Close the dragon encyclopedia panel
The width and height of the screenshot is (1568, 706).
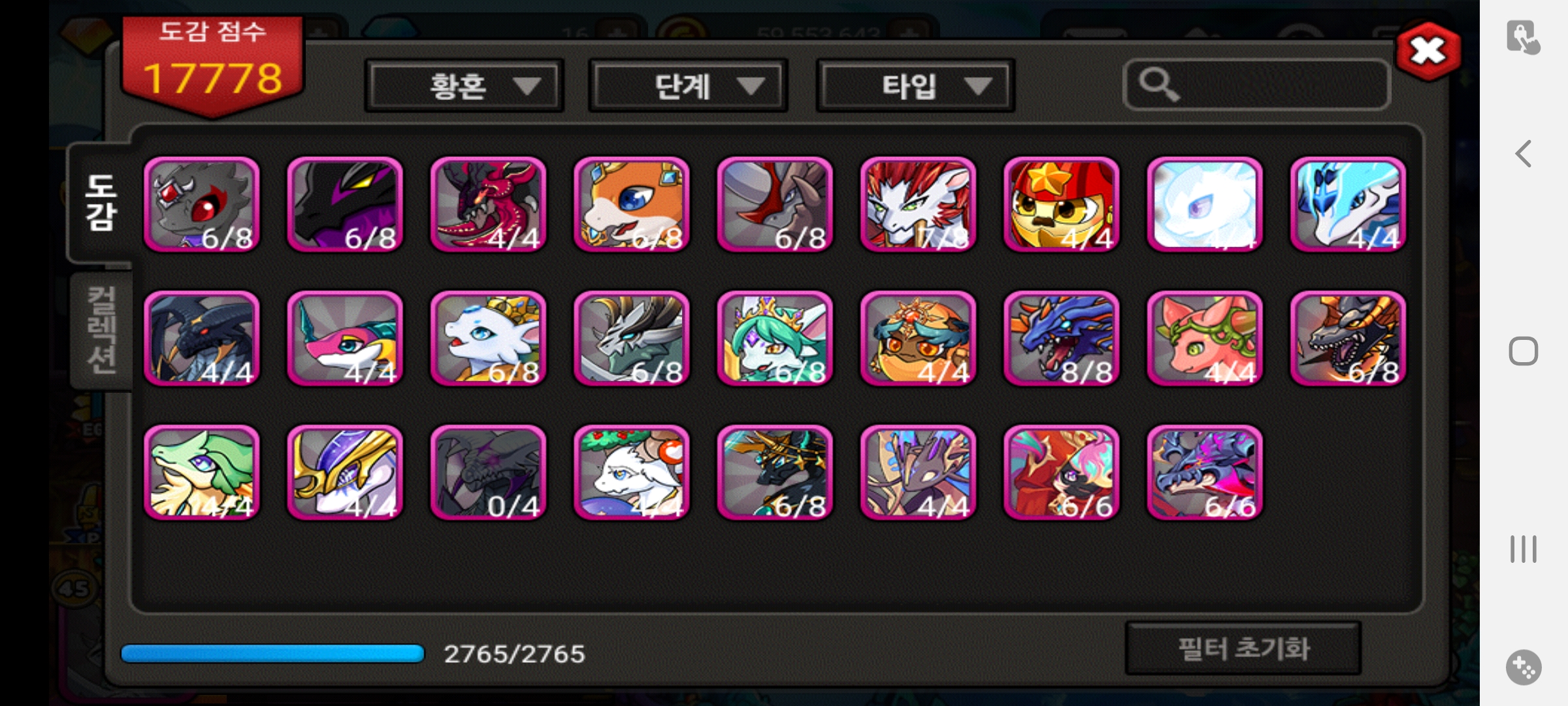pyautogui.click(x=1428, y=51)
